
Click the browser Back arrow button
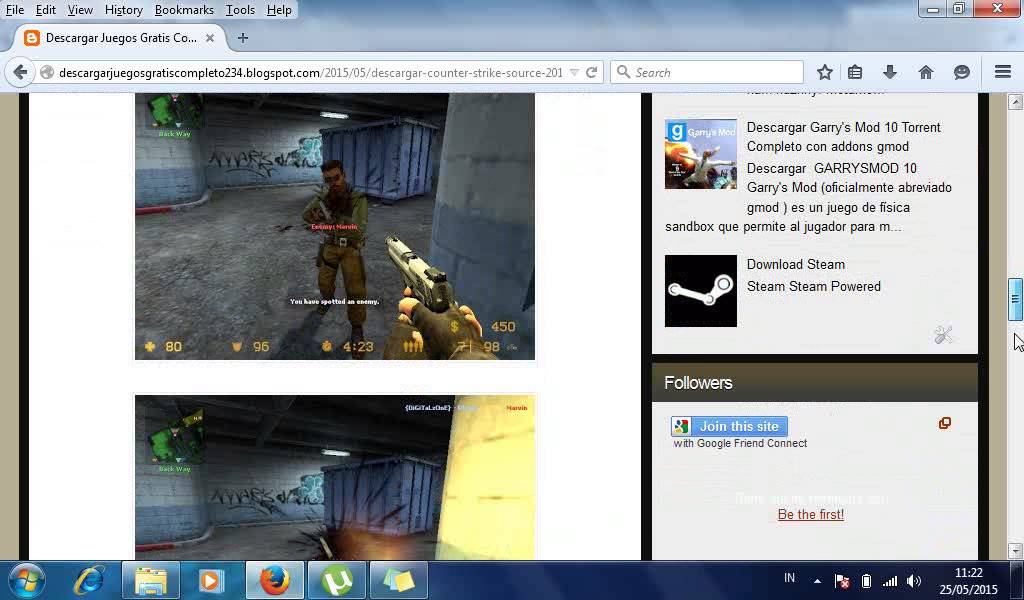20,72
